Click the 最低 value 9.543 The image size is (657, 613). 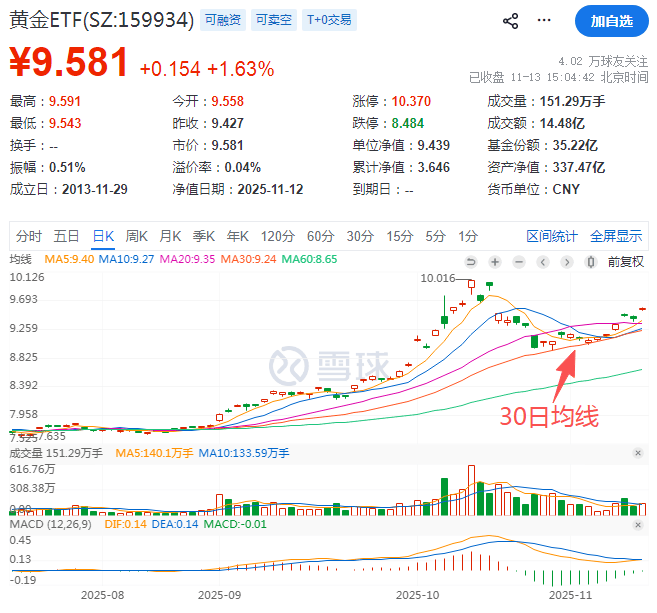tap(65, 123)
